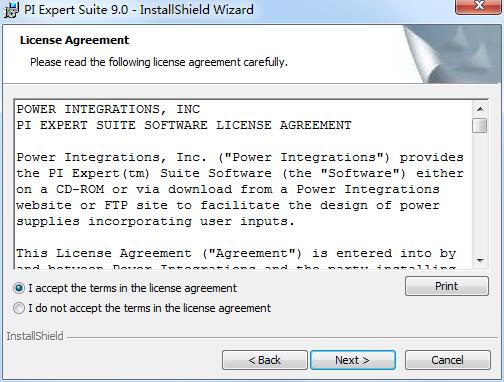Cancel the installation

[x=448, y=360]
